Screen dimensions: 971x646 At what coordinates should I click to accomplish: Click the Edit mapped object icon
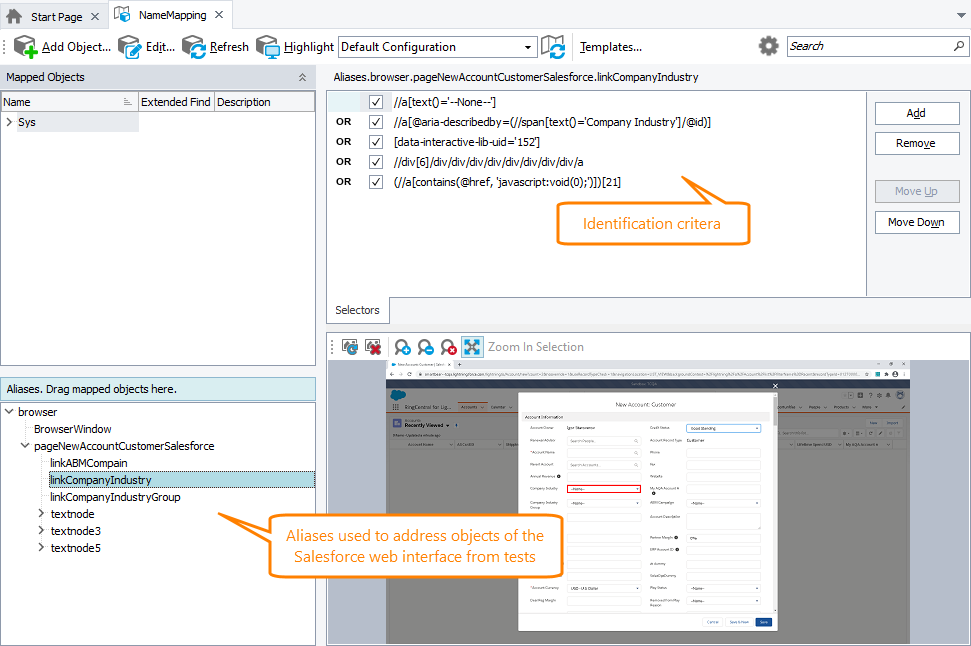point(130,46)
